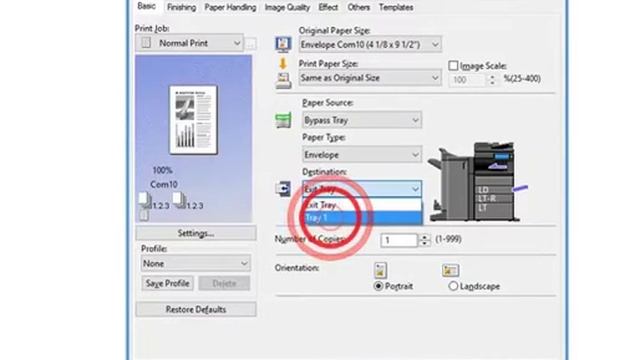Click the Image Scale percentage field

467,80
